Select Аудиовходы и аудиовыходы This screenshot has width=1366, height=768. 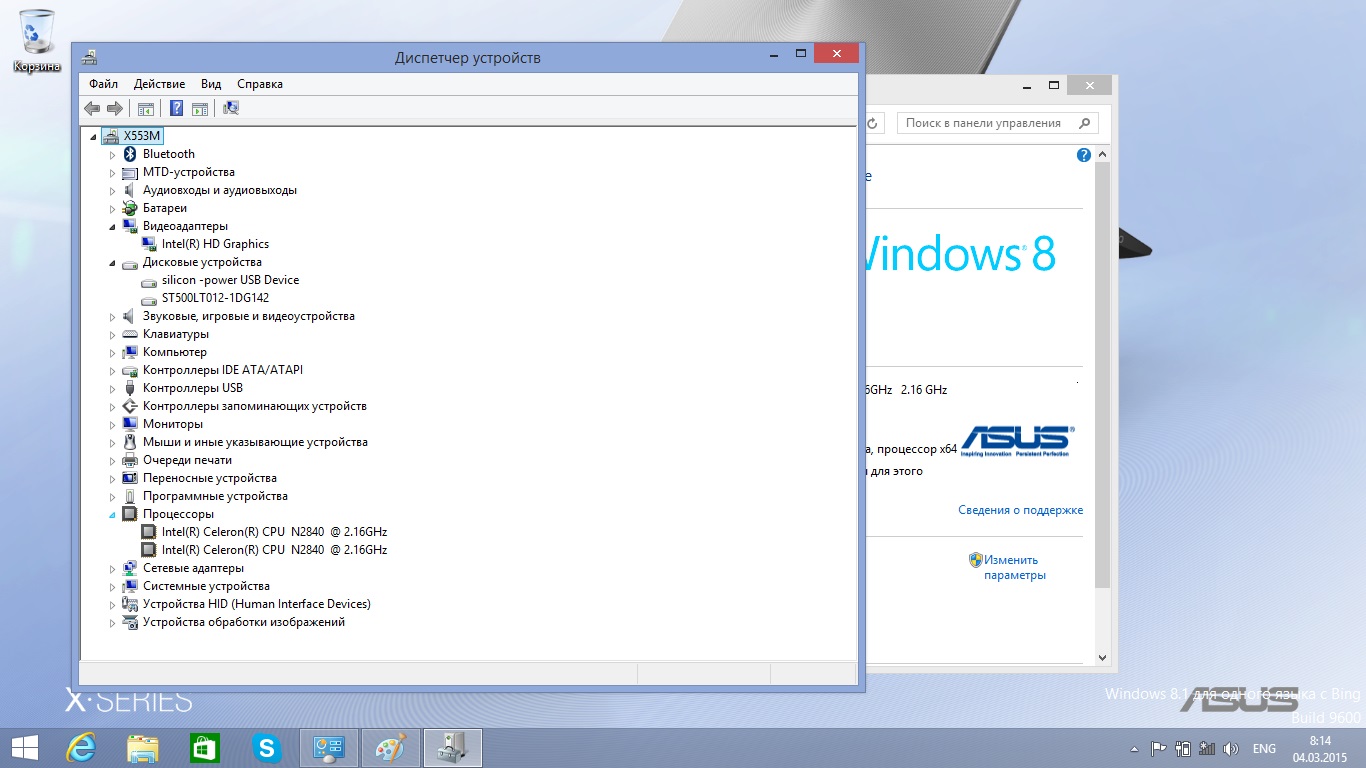click(219, 190)
